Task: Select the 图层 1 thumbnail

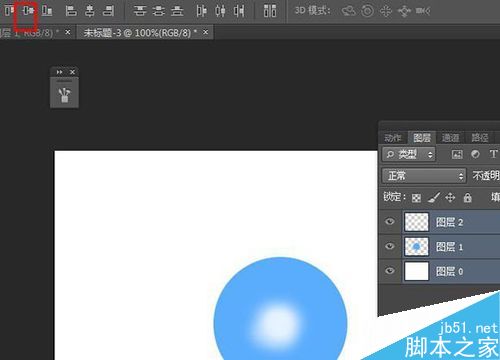Action: (416, 247)
